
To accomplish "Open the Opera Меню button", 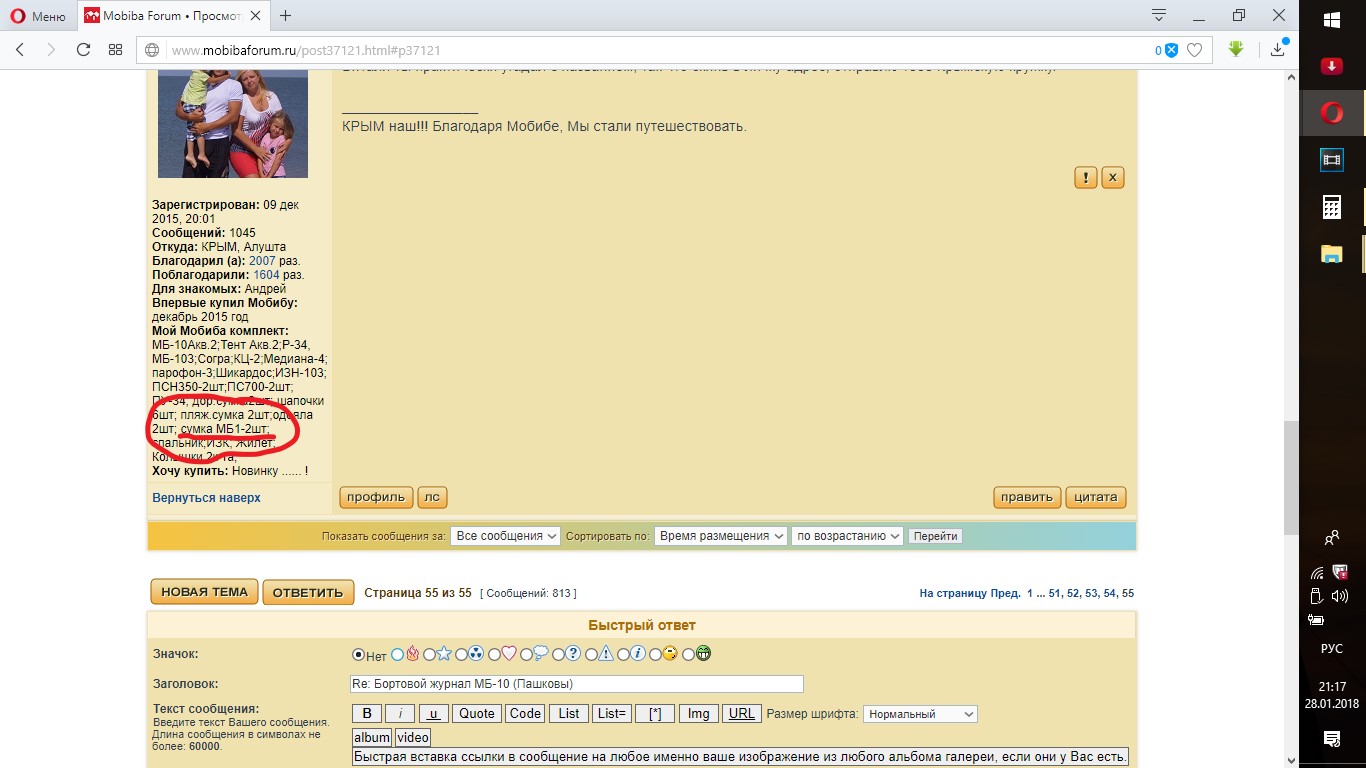I will 37,15.
